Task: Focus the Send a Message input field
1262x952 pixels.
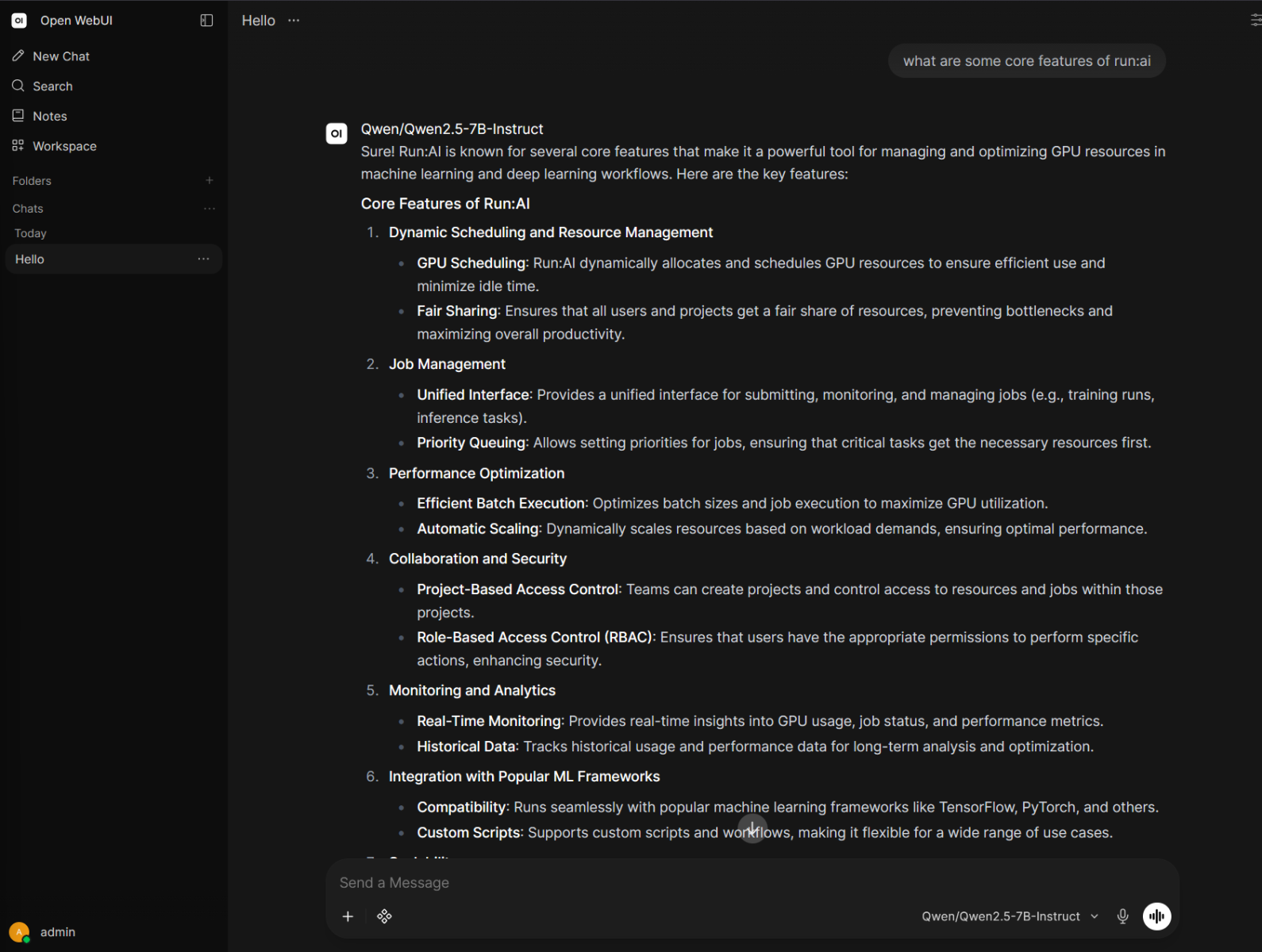Action: click(x=752, y=883)
